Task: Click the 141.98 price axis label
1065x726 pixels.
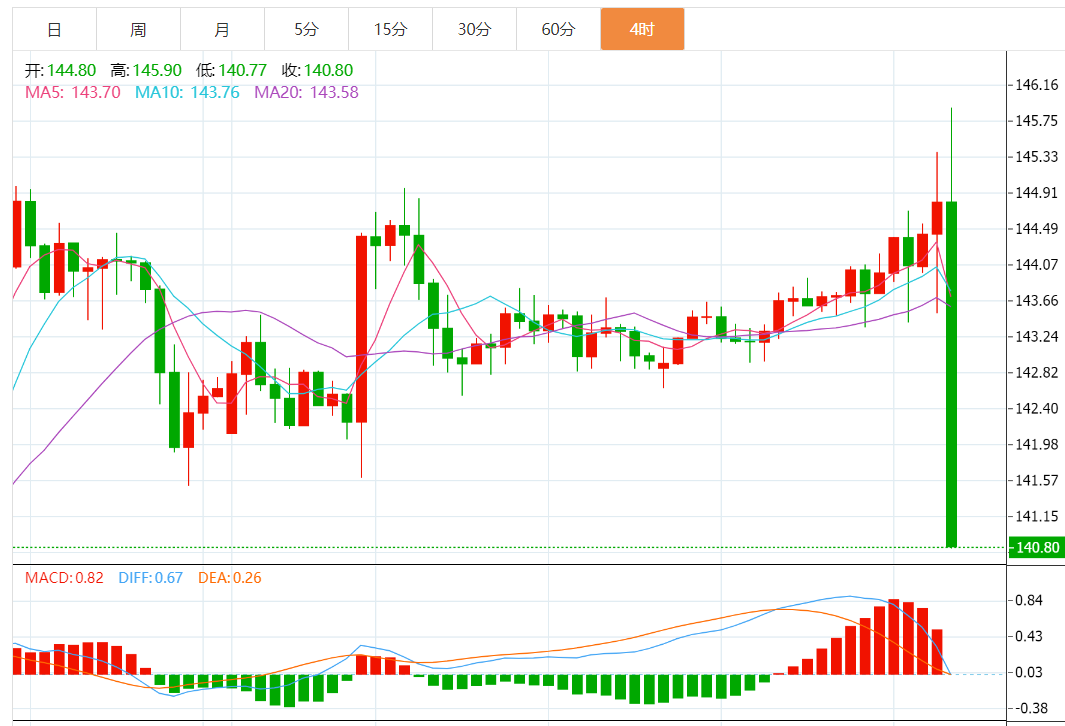Action: coord(1036,445)
